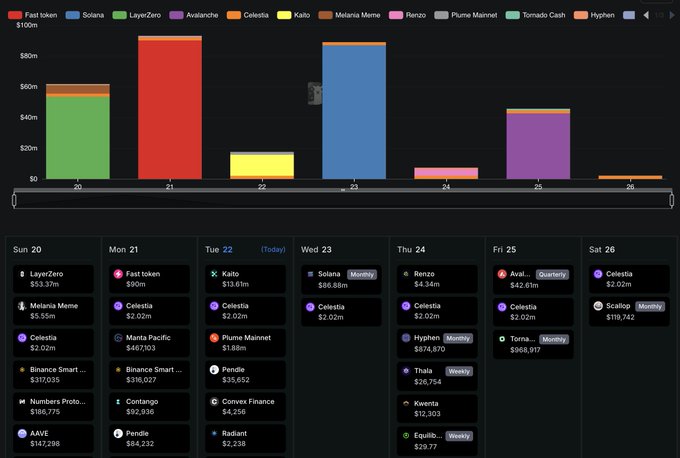Viewport: 680px width, 458px height.
Task: Open Numbers Protocol $186,775 card
Action: tap(53, 406)
